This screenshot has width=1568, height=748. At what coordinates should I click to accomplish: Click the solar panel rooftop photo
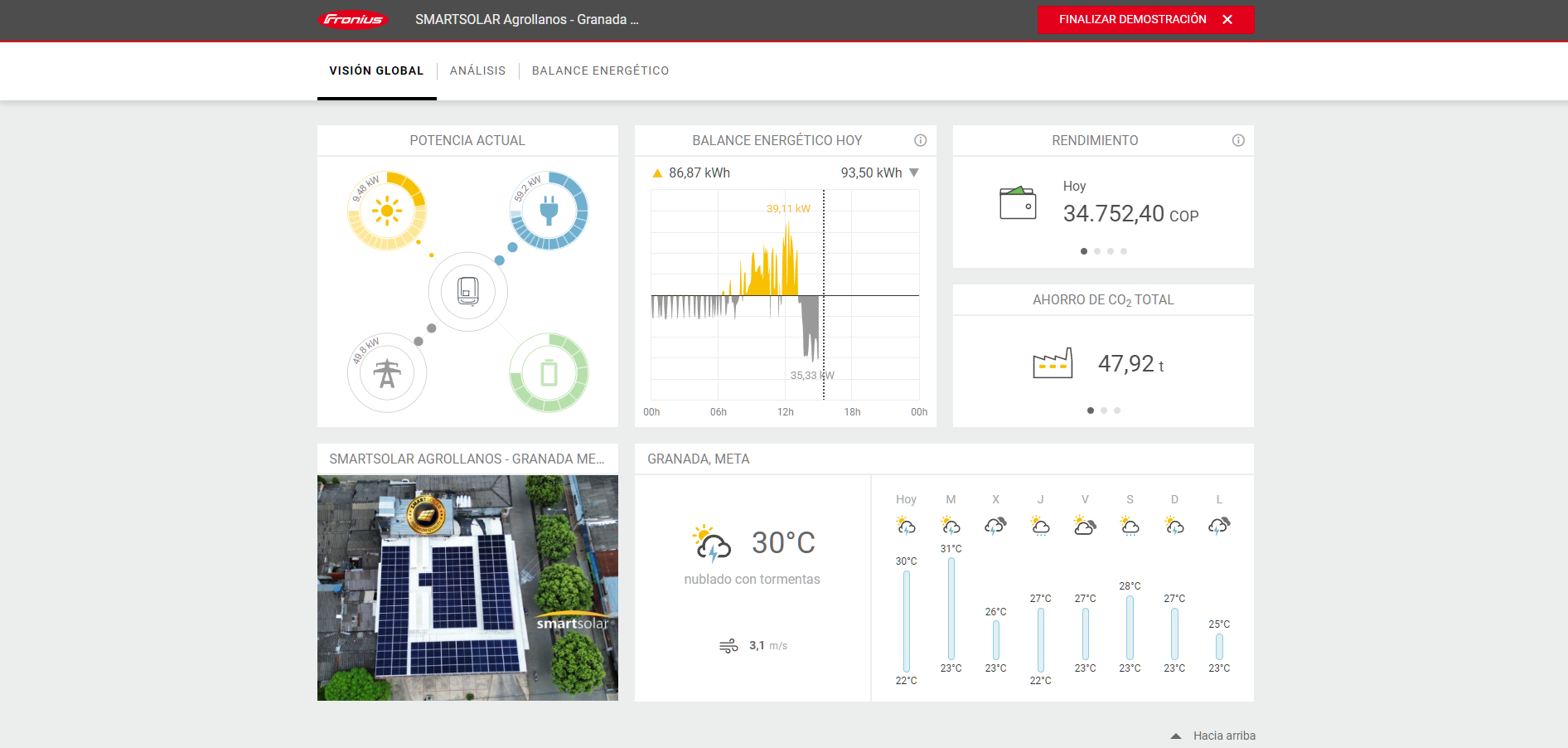pyautogui.click(x=467, y=588)
